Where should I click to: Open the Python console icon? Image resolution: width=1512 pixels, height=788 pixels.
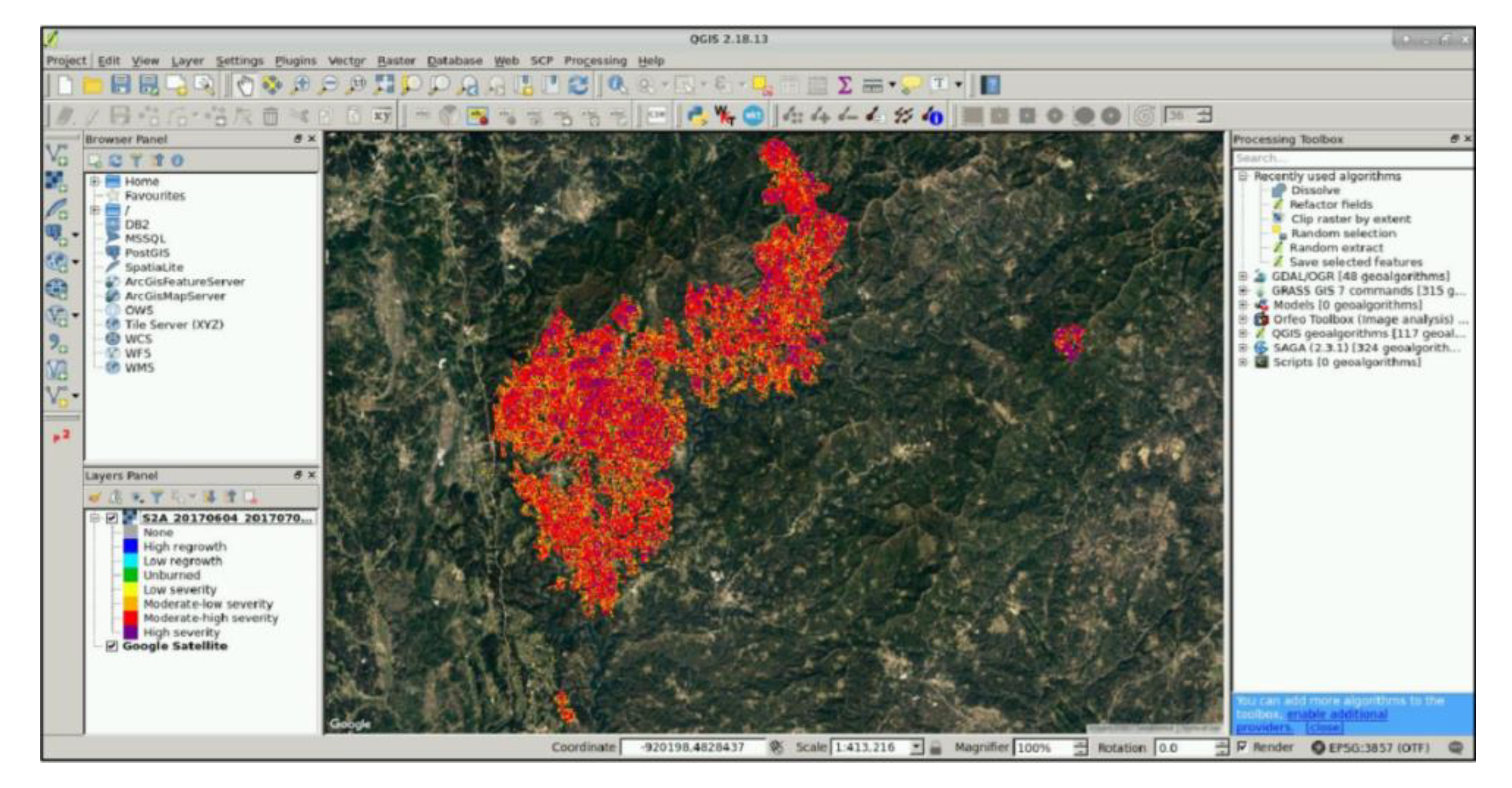coord(697,116)
